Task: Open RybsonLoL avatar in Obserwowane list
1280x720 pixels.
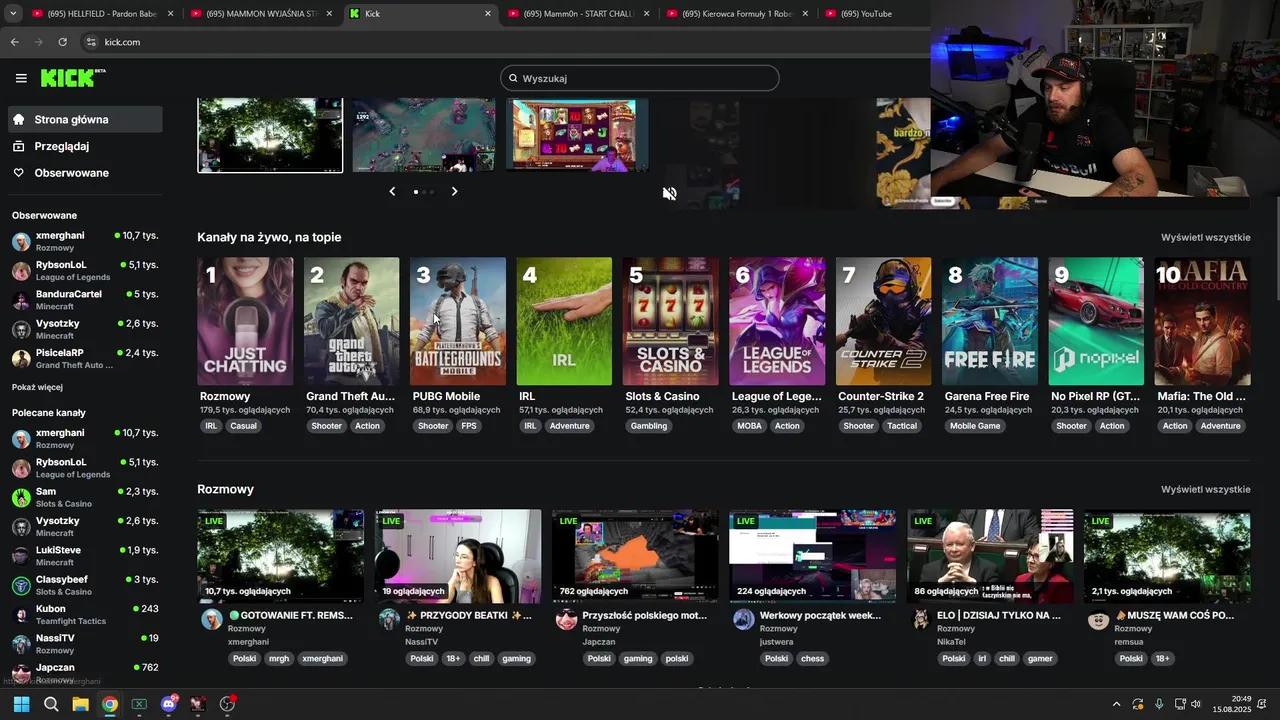Action: coord(21,271)
